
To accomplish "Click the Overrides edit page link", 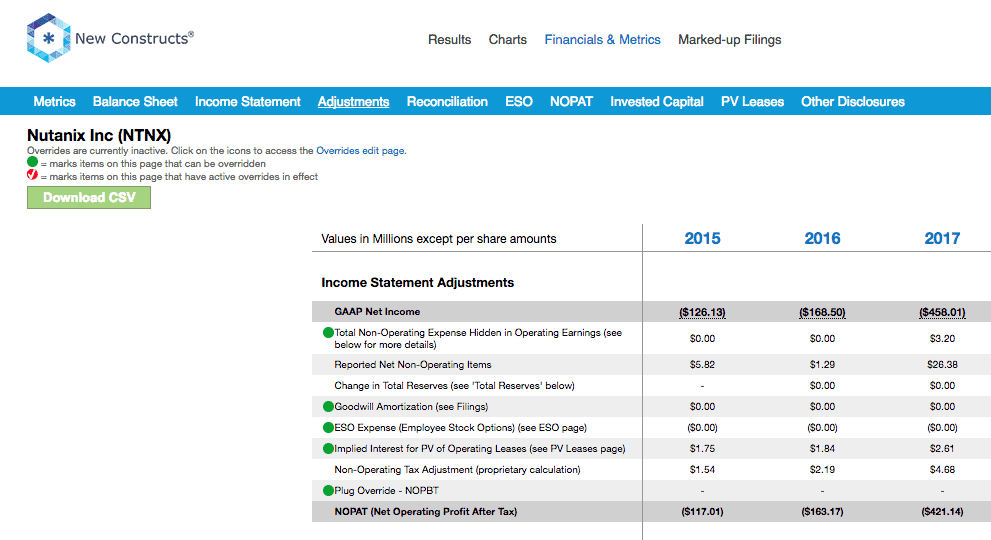I will (x=360, y=150).
